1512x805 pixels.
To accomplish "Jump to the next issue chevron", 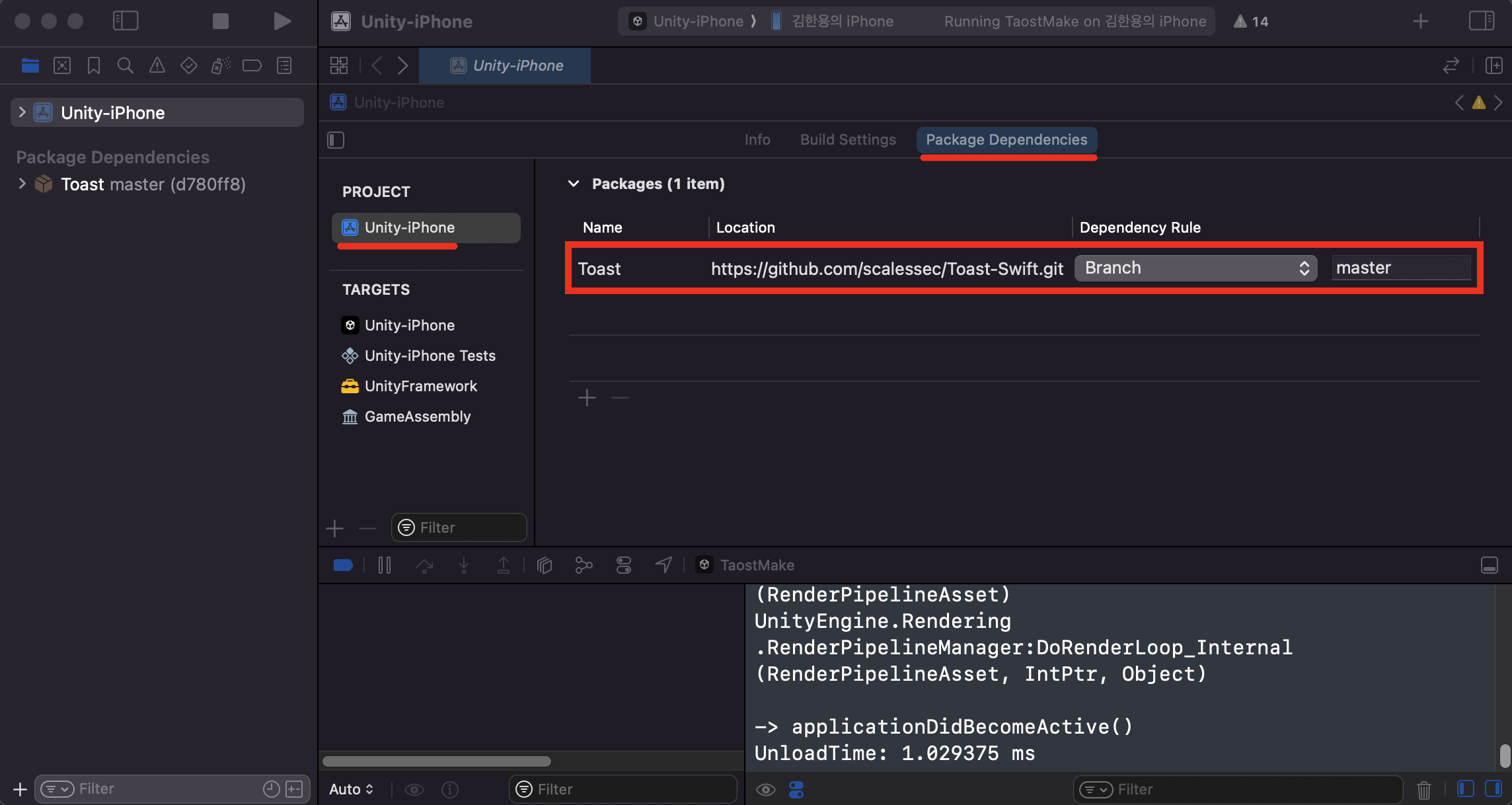I will click(1498, 102).
